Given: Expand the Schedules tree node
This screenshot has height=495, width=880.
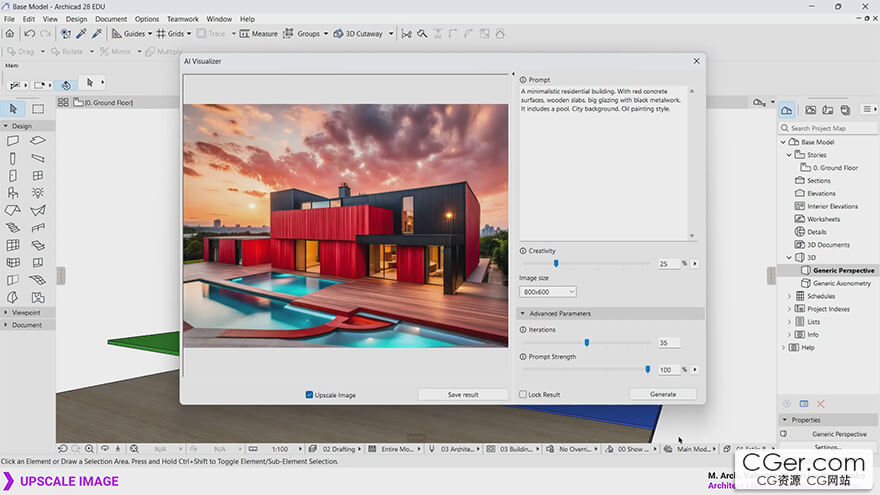Looking at the screenshot, I should (789, 296).
